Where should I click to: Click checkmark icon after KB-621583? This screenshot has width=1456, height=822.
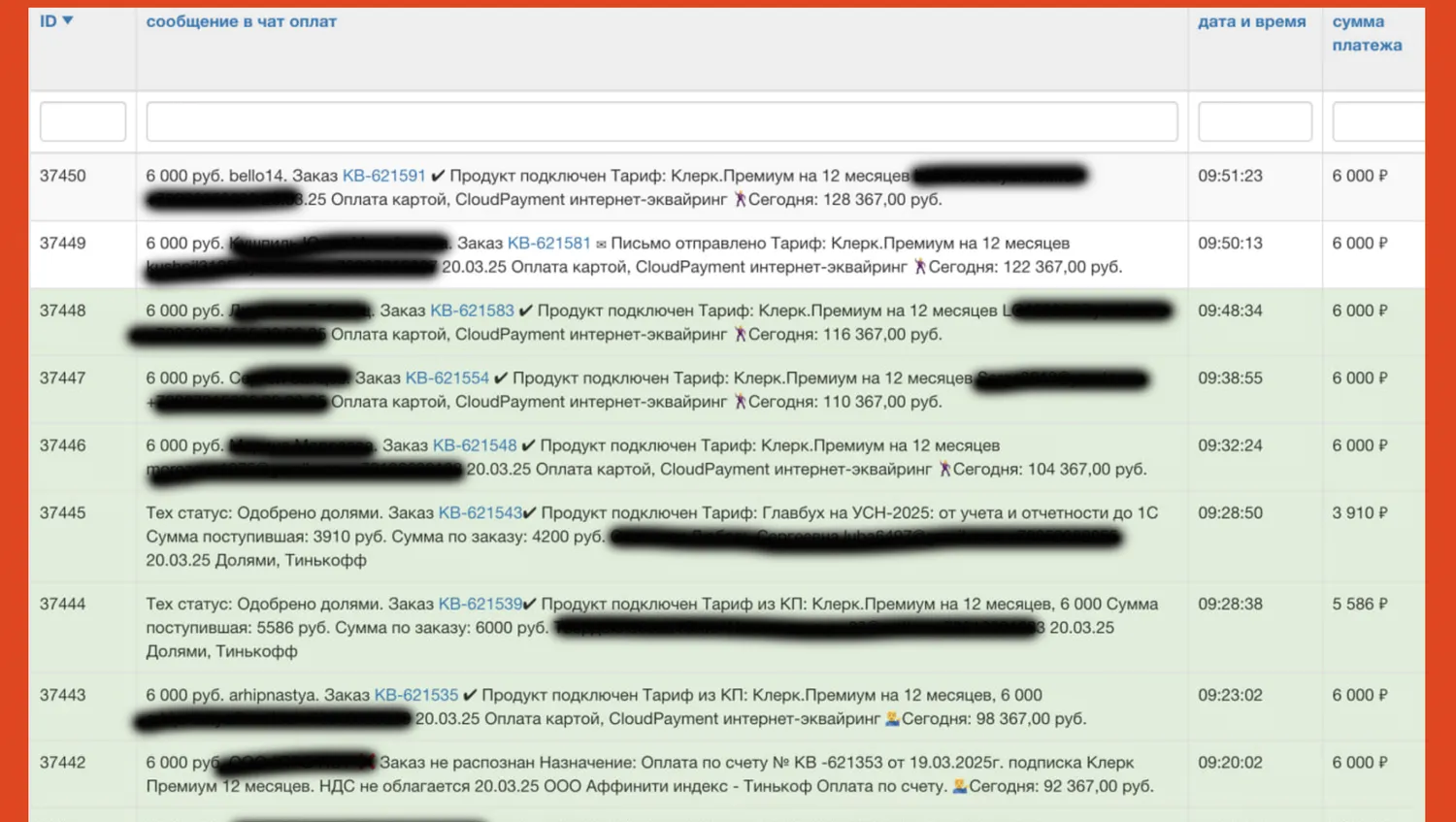(526, 311)
